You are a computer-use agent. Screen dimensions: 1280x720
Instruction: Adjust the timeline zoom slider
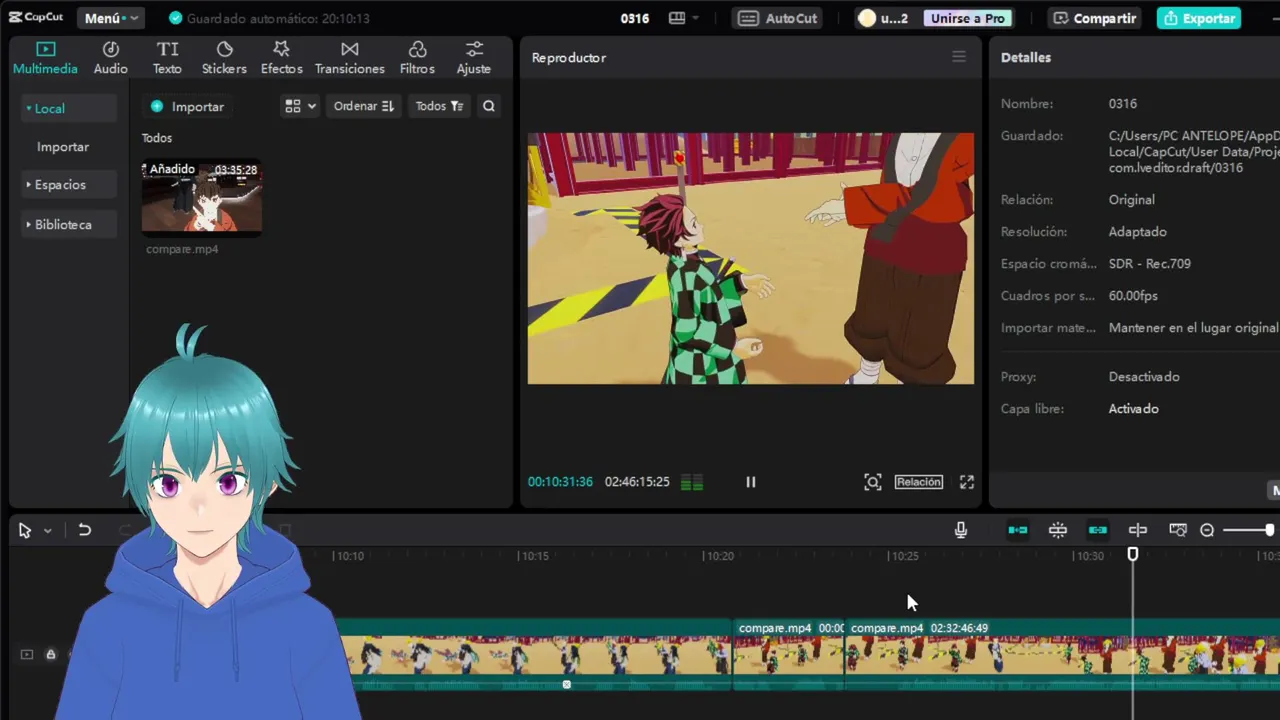tap(1248, 530)
